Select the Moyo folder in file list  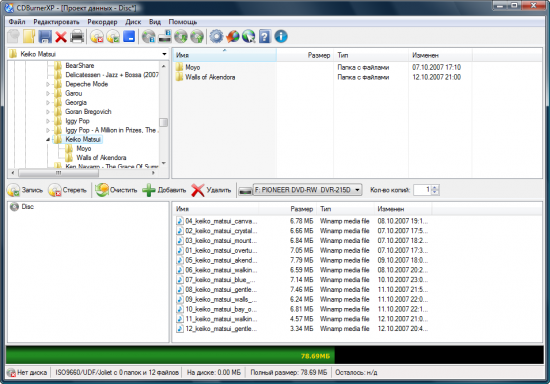coord(193,67)
